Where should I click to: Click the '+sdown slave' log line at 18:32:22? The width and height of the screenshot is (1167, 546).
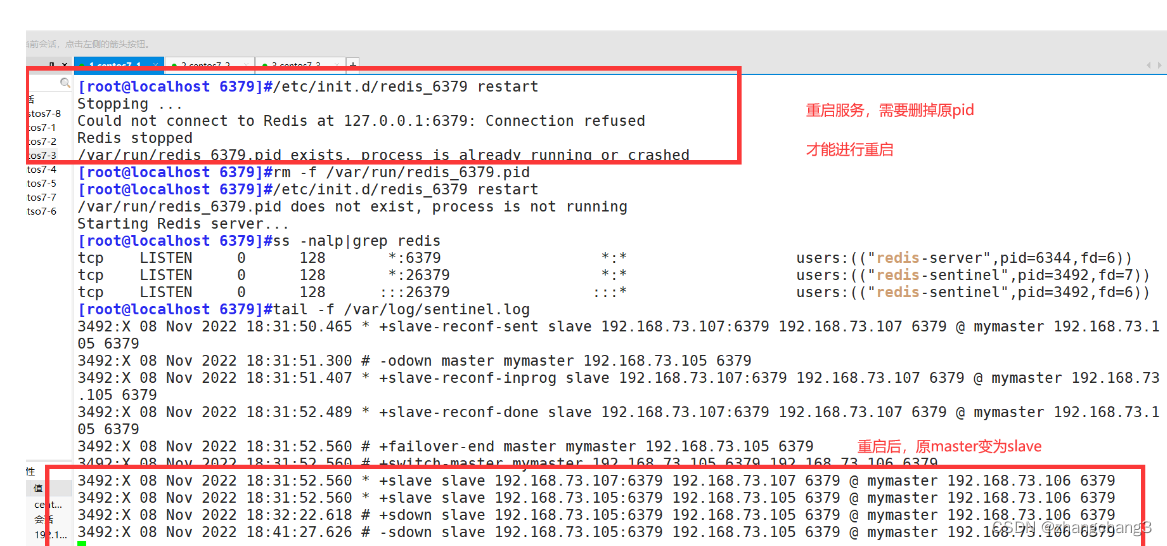pos(596,515)
